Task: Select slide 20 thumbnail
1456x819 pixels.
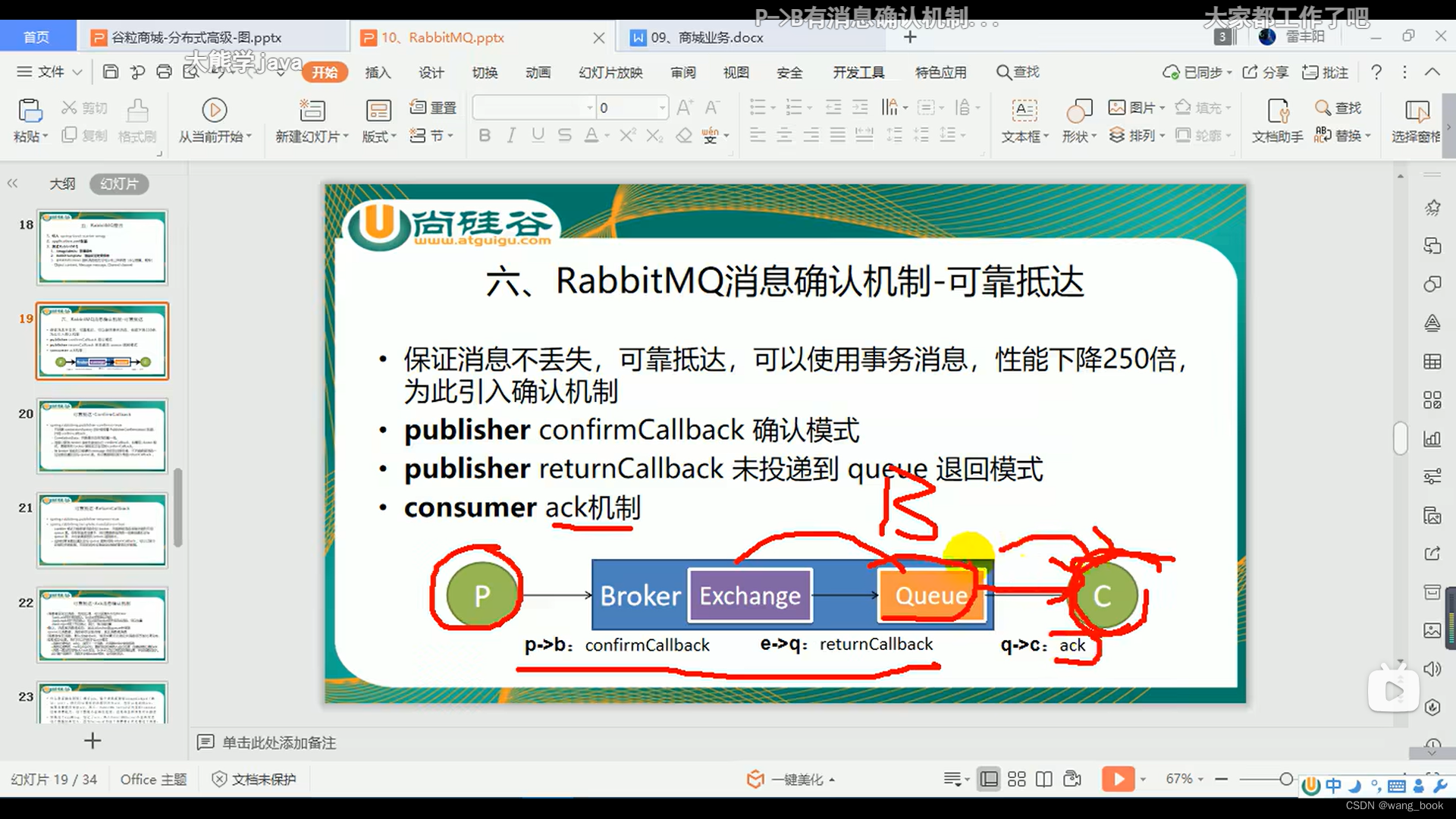Action: click(x=102, y=436)
